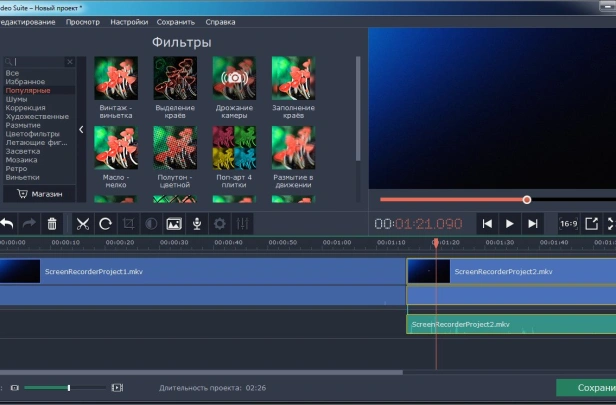The image size is (616, 405).
Task: Click the scissors split tool
Action: [82, 224]
